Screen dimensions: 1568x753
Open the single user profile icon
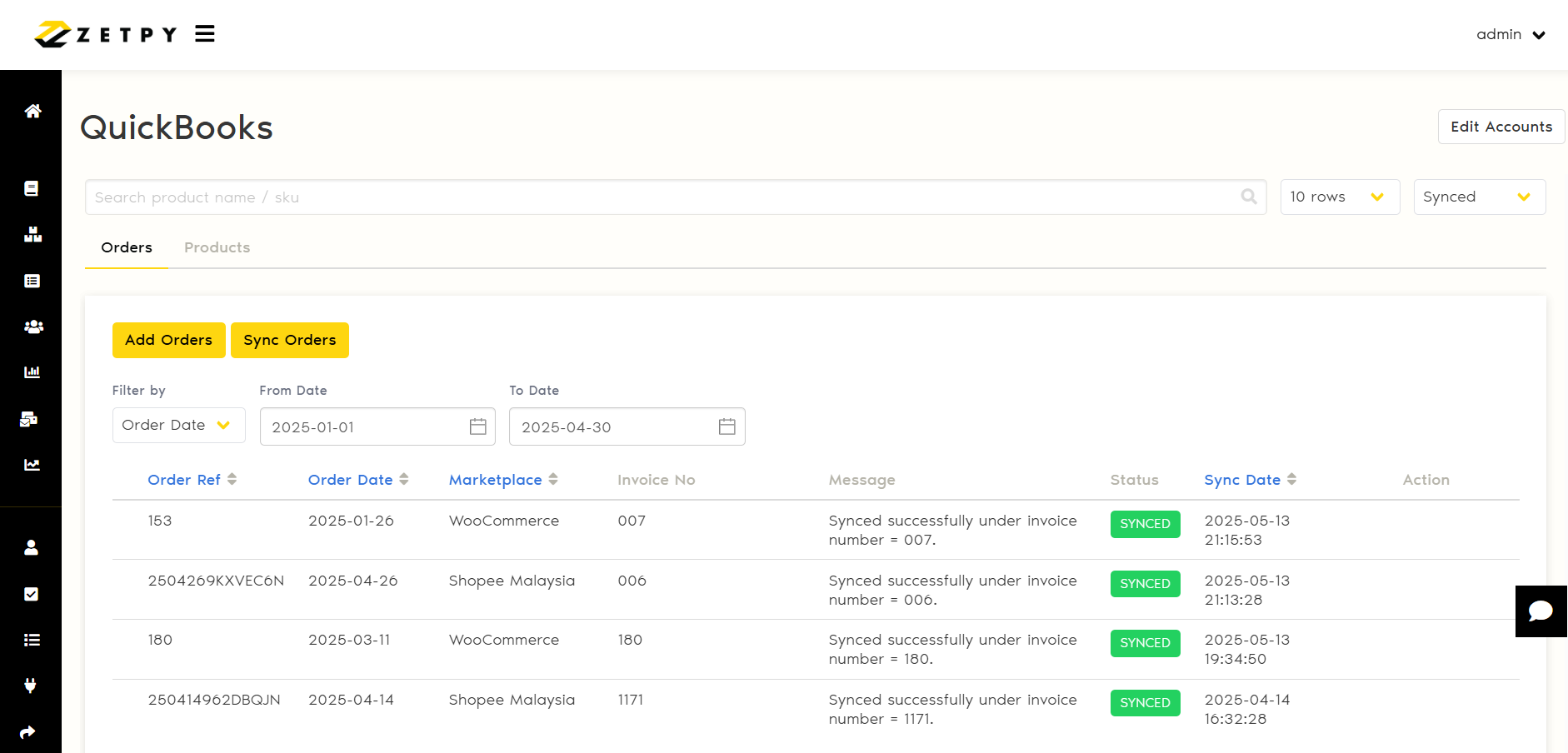[31, 547]
